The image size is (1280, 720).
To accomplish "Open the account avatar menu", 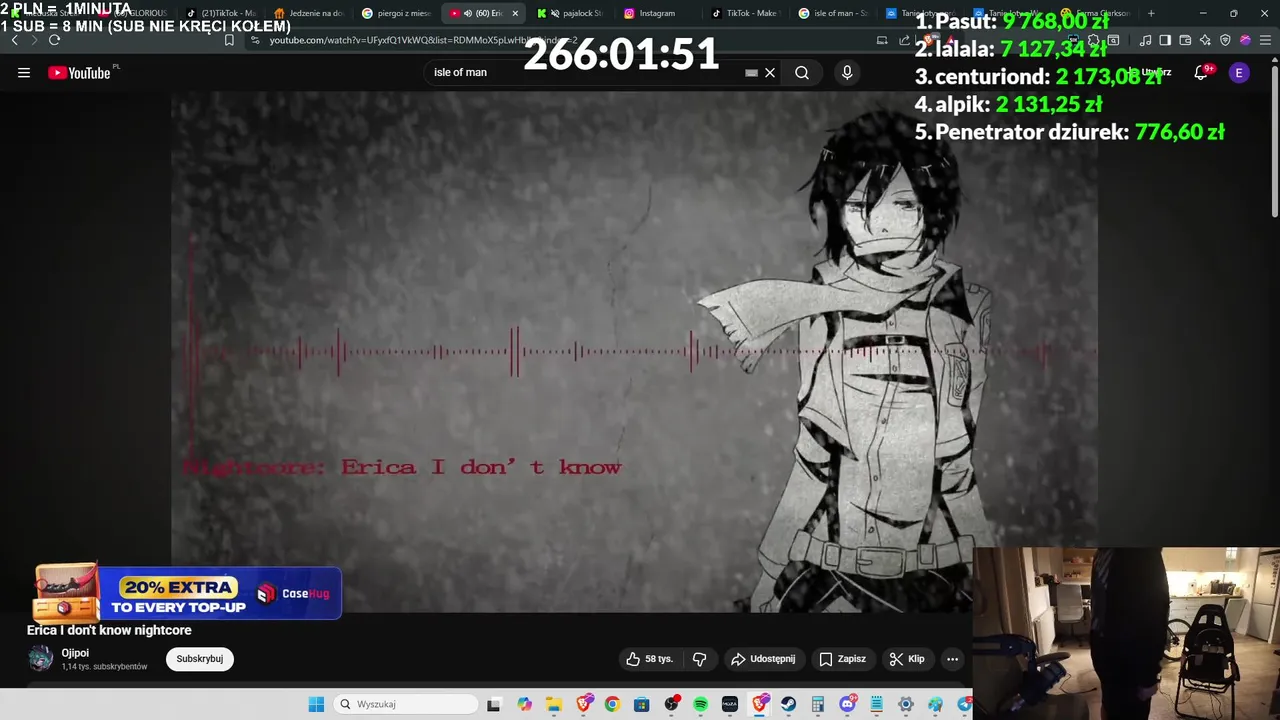I will [1239, 73].
